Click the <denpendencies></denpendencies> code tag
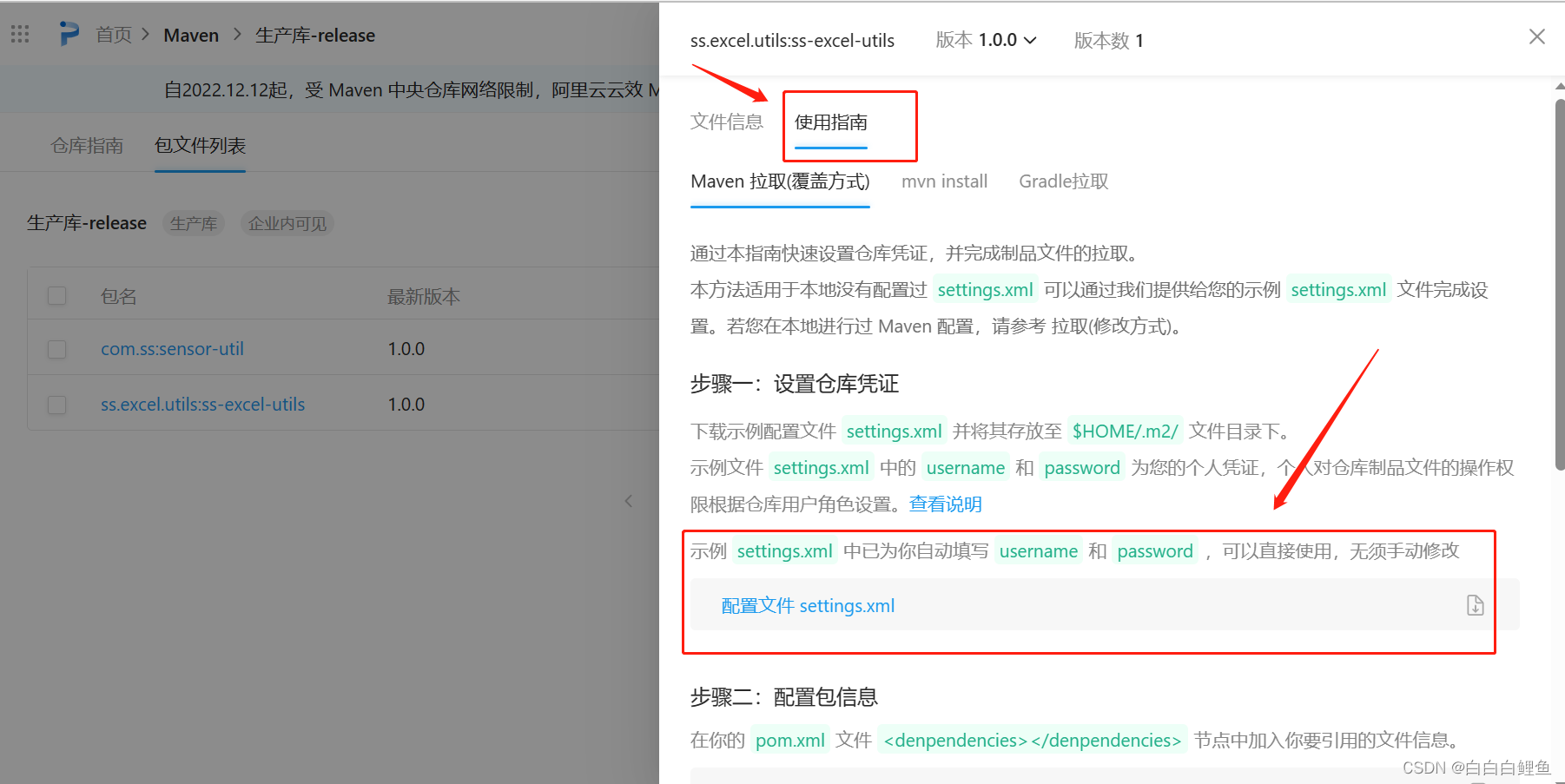The width and height of the screenshot is (1565, 784). click(1033, 740)
